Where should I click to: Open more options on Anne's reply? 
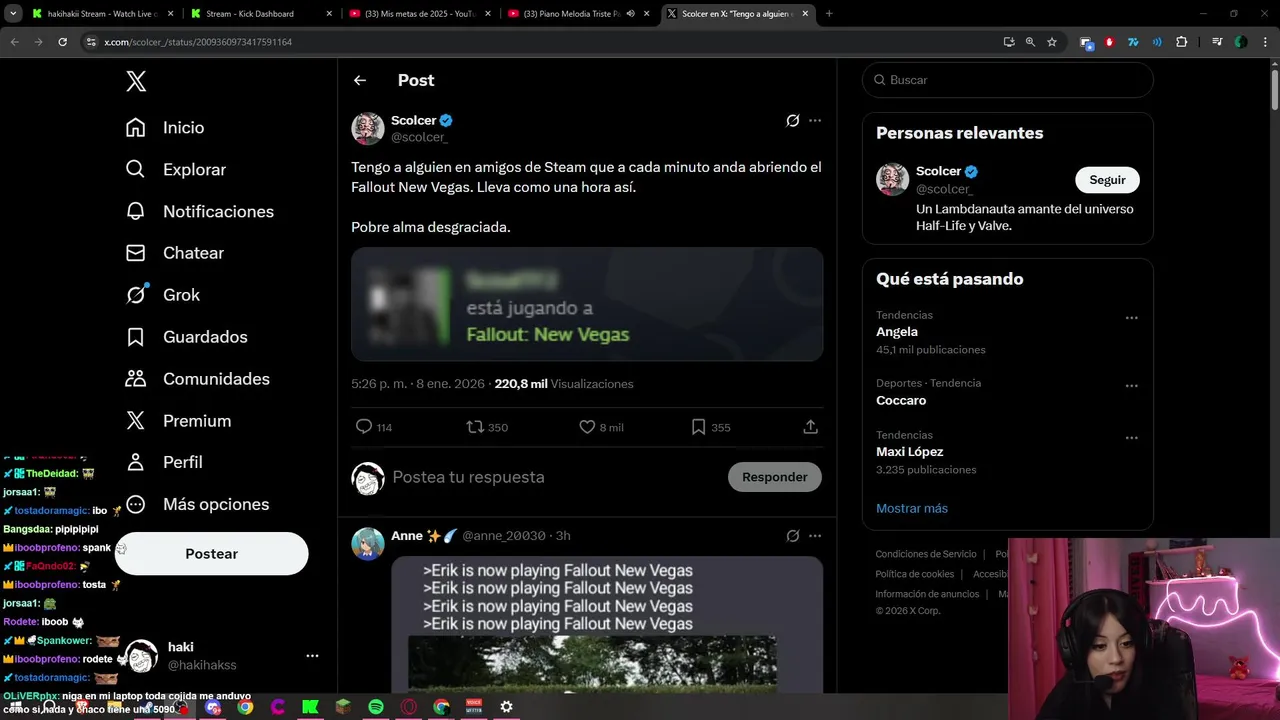pyautogui.click(x=815, y=536)
